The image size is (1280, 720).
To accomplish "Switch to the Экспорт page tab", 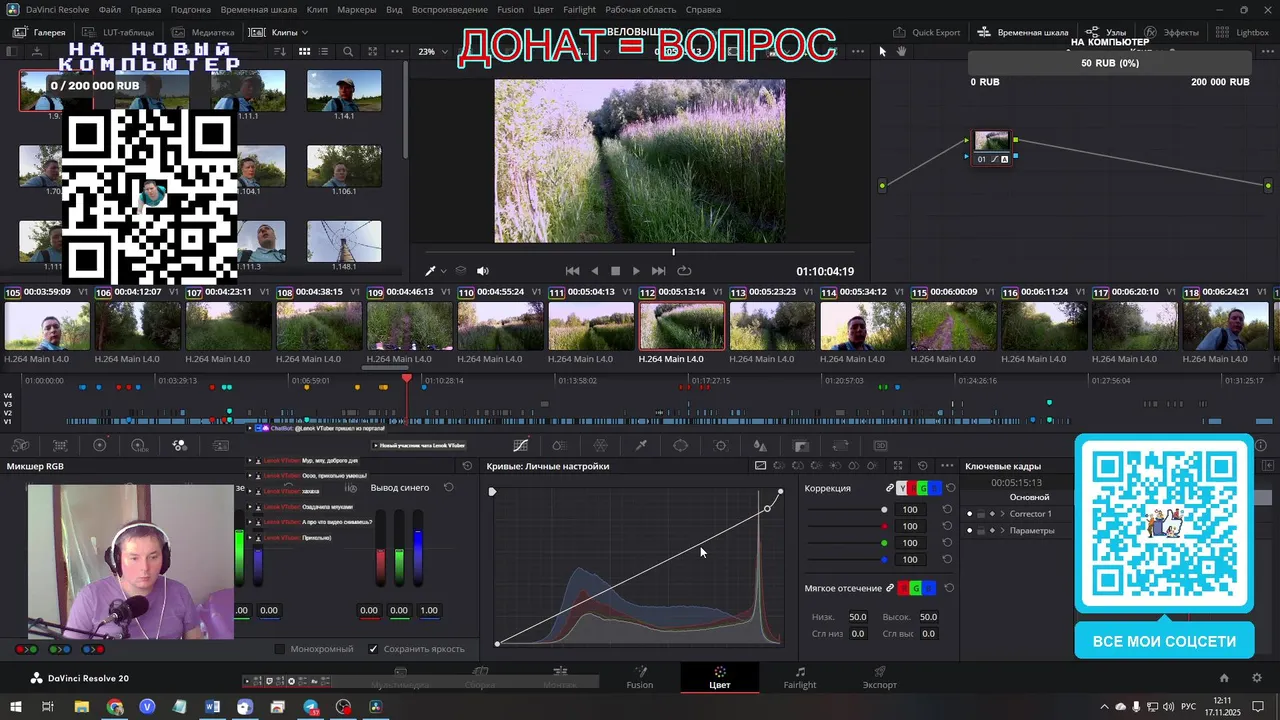I will coord(880,677).
